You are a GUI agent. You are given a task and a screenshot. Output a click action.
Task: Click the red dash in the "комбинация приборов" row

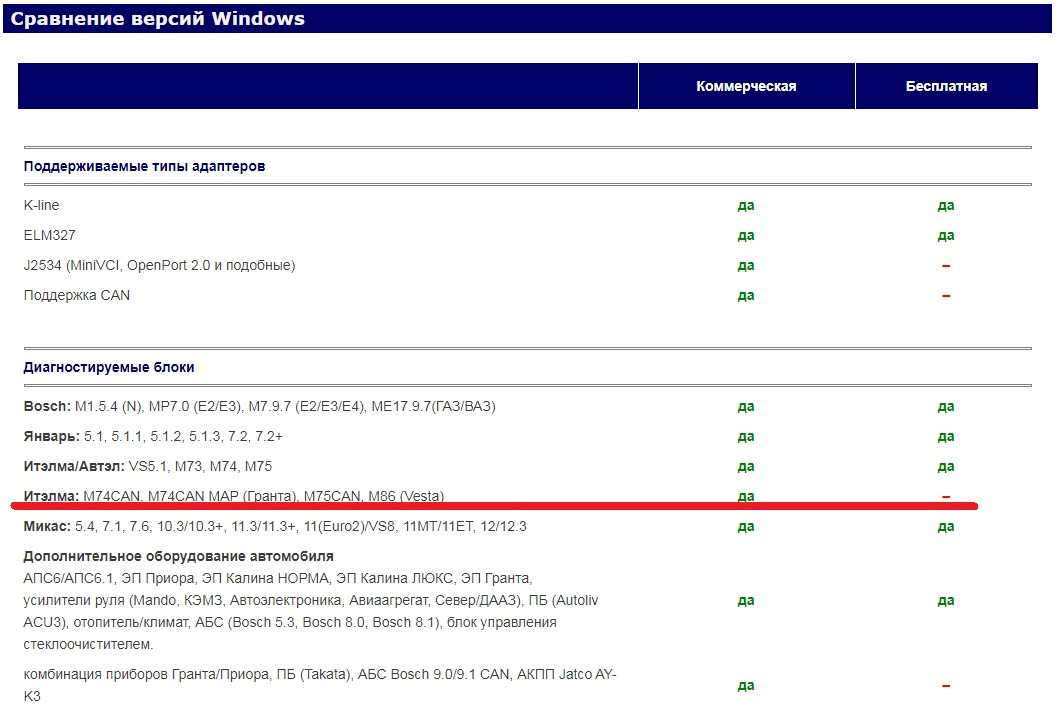click(946, 686)
